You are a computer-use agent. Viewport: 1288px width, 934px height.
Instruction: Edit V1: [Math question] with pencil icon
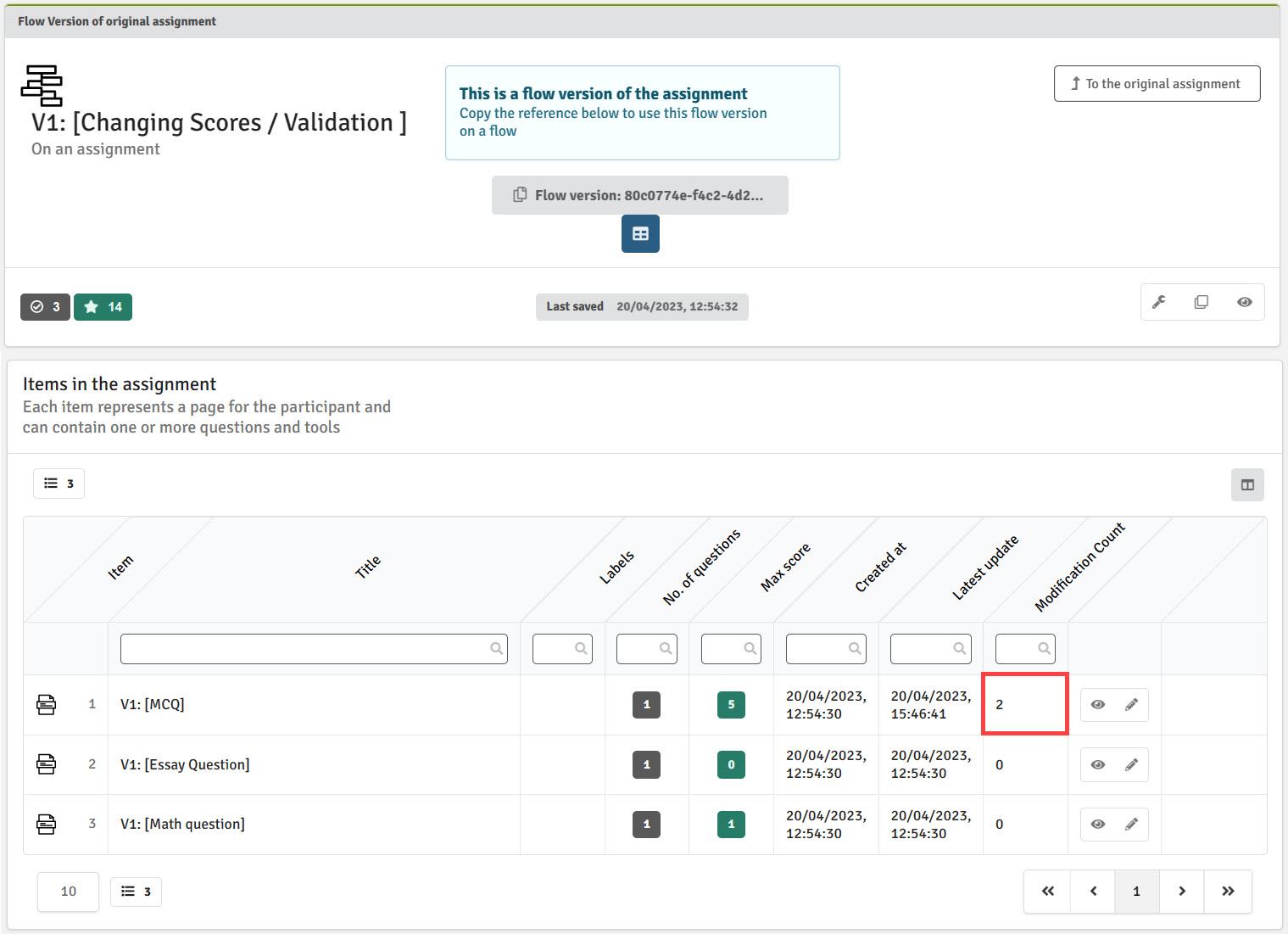click(x=1131, y=825)
